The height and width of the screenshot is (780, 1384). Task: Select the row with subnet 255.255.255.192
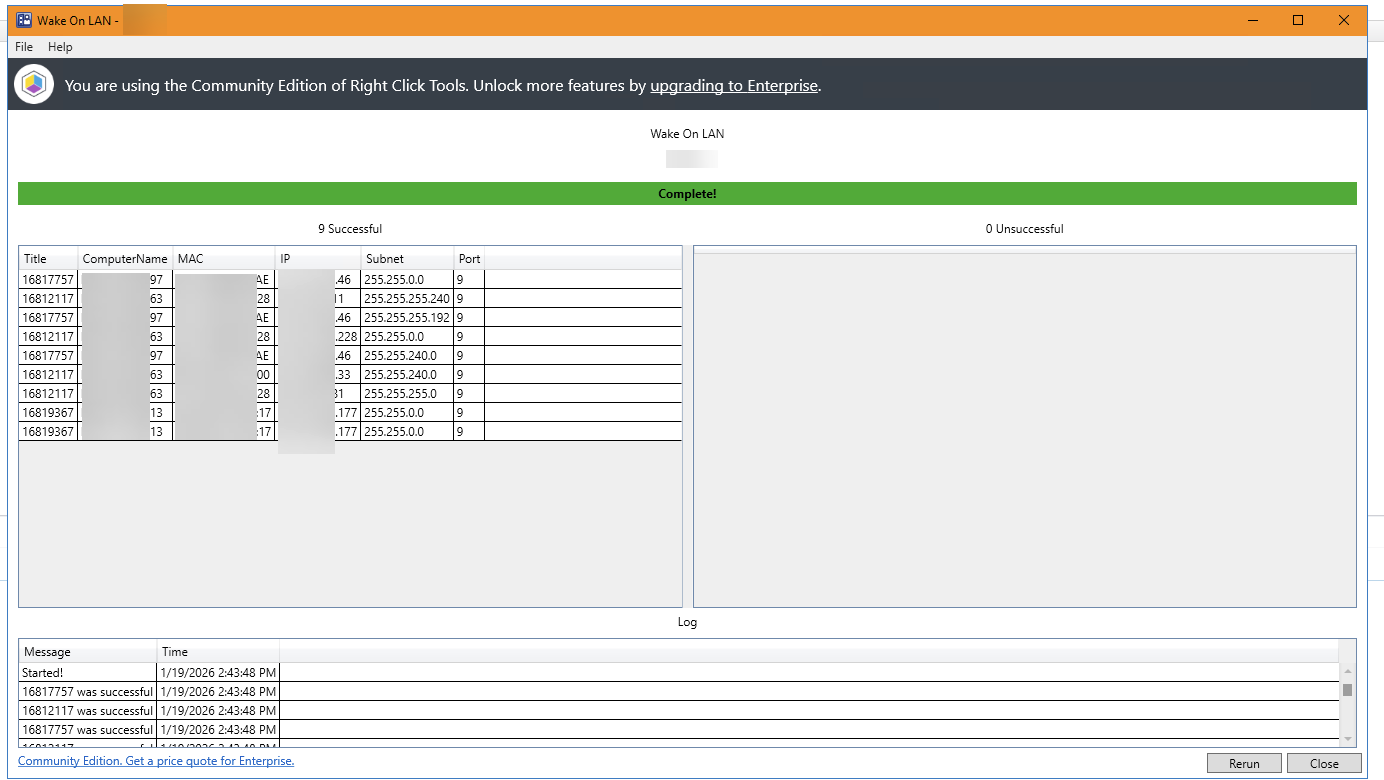point(406,318)
